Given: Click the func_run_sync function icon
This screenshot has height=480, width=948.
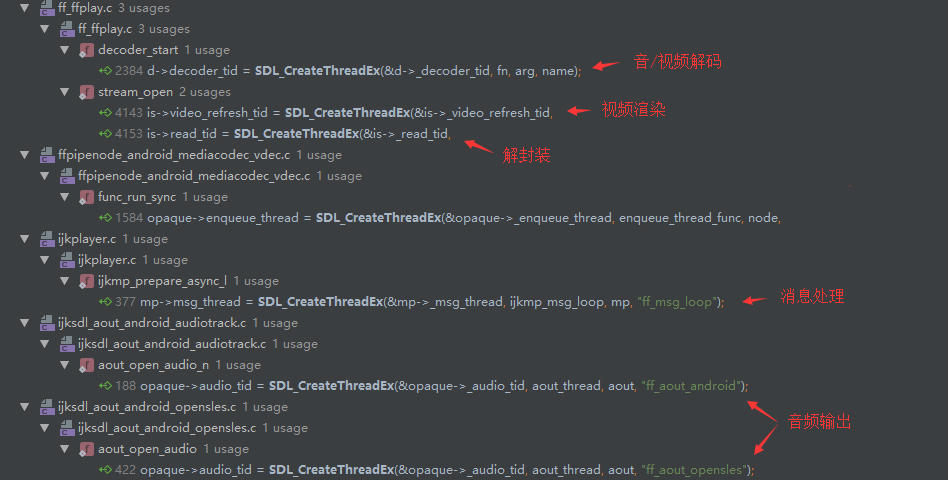Looking at the screenshot, I should [86, 197].
